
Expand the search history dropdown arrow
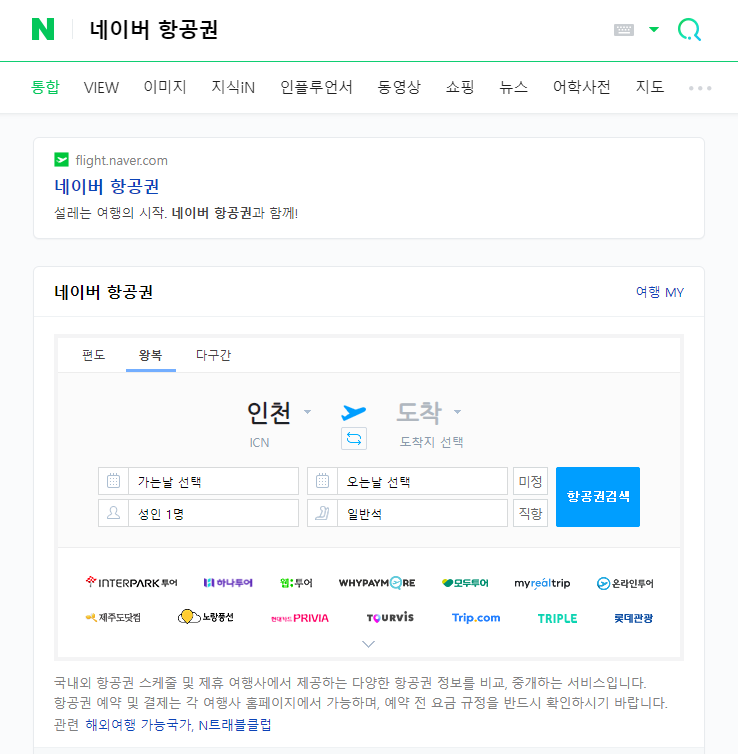coord(654,30)
